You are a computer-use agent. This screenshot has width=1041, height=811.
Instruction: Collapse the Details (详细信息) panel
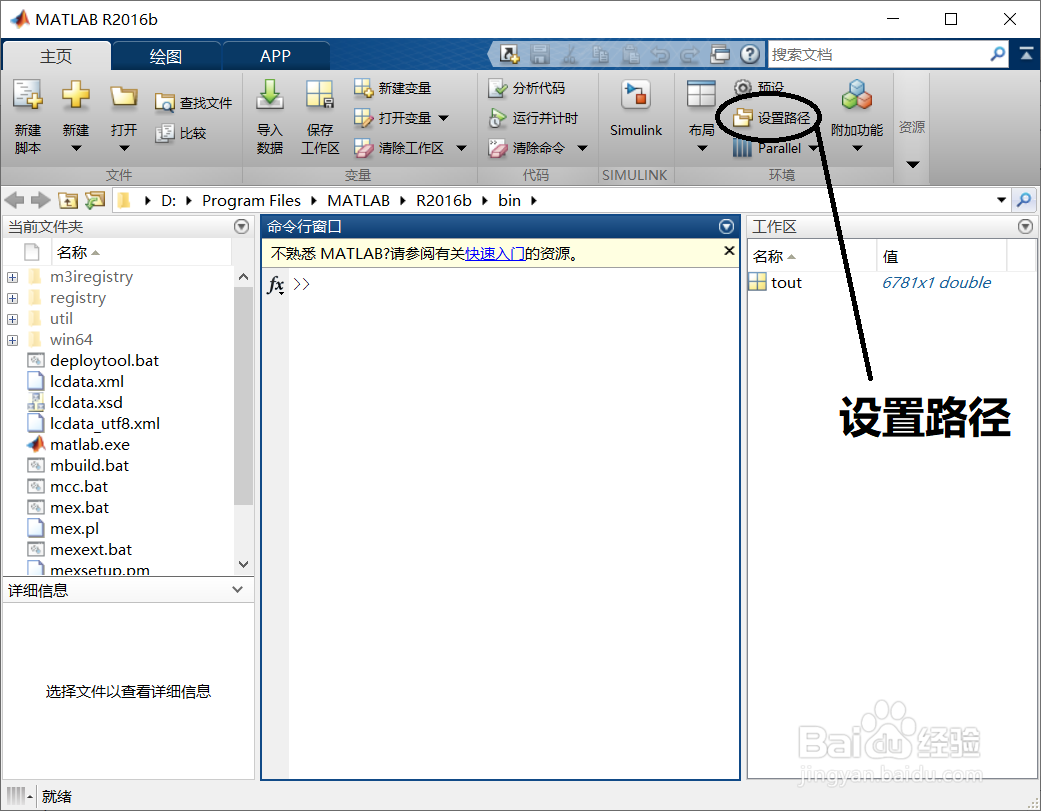pos(237,589)
